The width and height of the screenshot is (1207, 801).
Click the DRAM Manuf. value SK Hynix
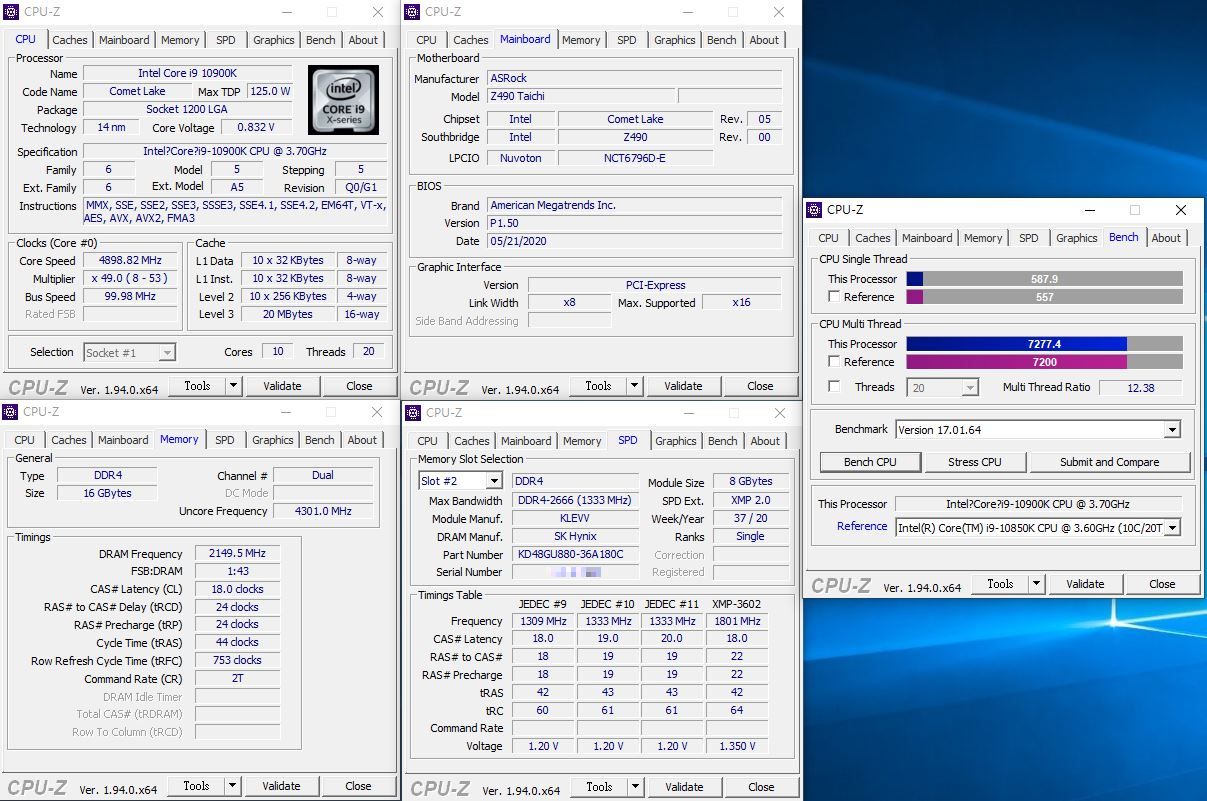(x=575, y=537)
